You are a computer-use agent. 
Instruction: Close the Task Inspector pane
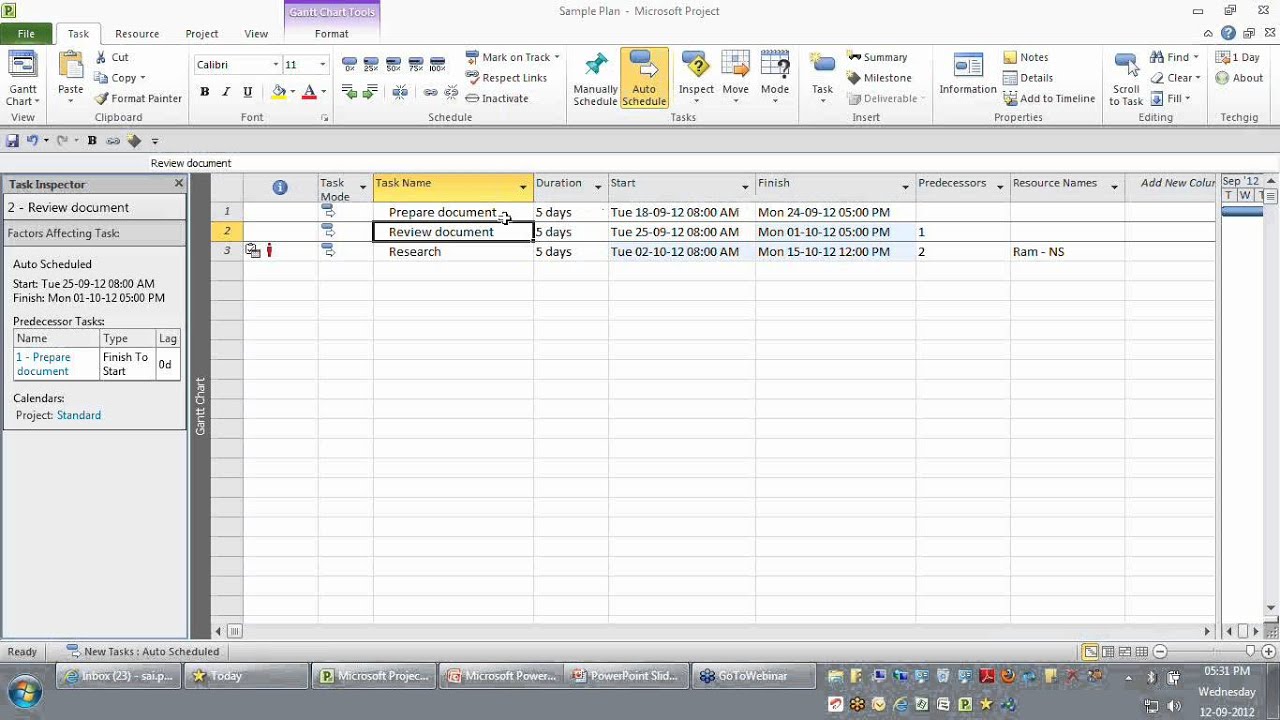coord(179,183)
